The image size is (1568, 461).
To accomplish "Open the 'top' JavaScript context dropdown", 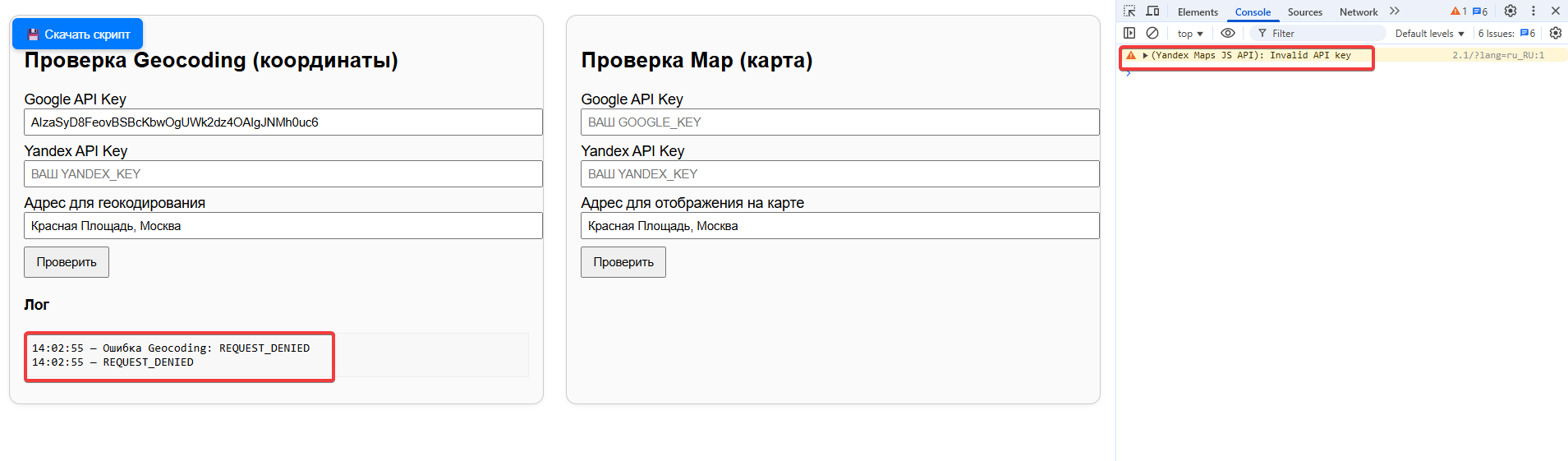I will point(1189,34).
